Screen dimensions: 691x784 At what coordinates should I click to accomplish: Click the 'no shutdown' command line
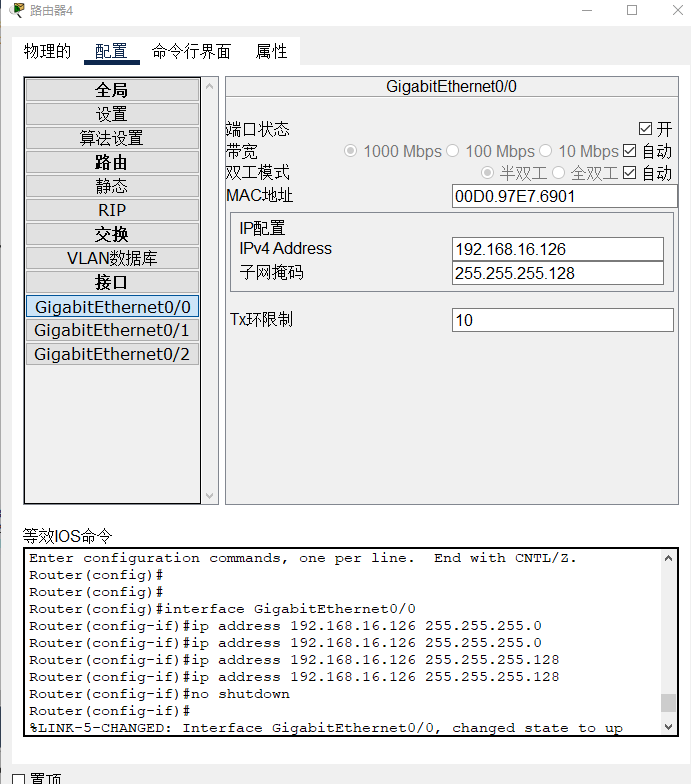(160, 694)
